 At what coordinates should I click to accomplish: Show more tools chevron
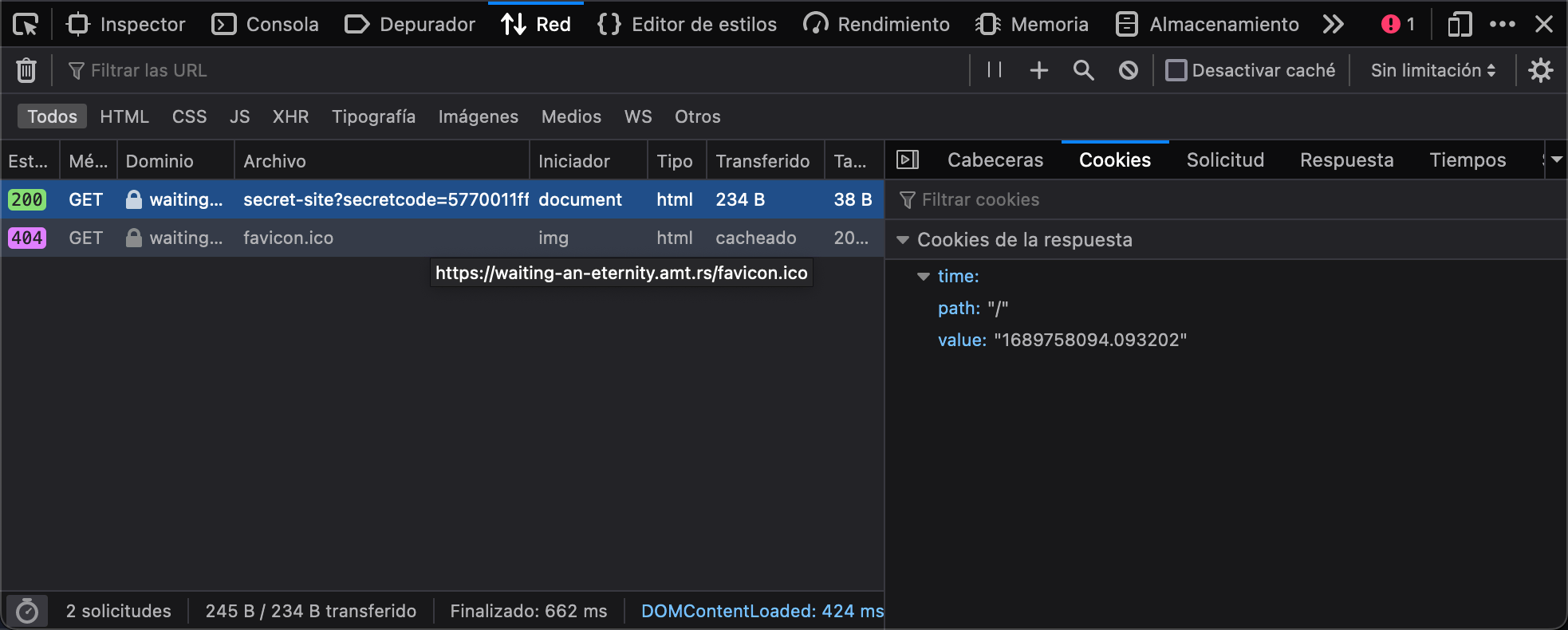(1333, 25)
